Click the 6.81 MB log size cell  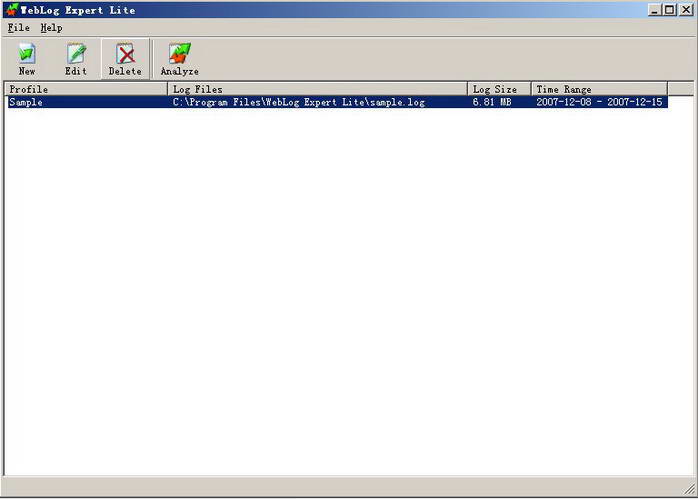point(492,102)
